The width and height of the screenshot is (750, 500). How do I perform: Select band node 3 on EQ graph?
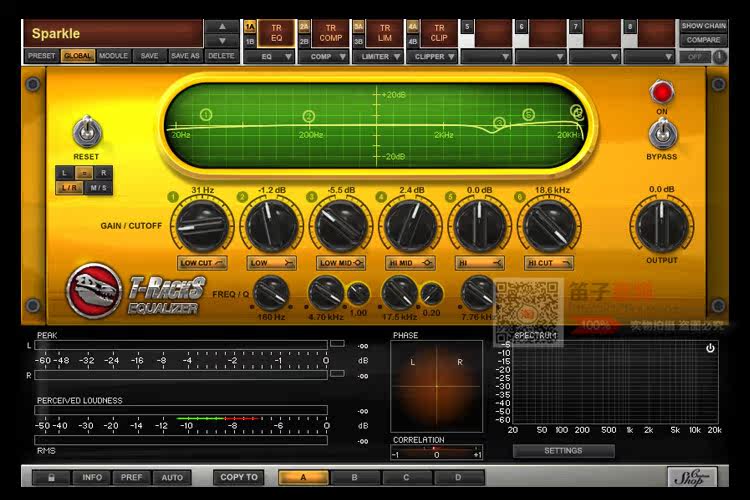pos(499,123)
